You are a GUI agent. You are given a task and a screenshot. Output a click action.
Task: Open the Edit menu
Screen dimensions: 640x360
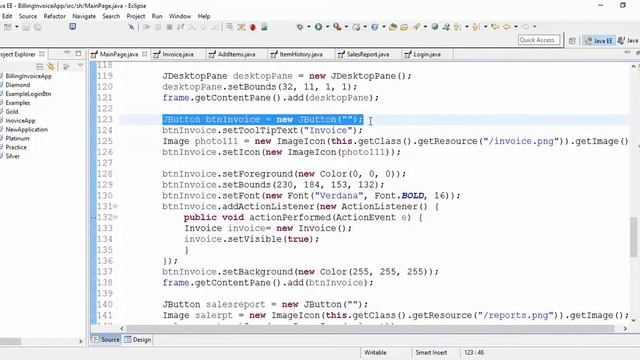(x=7, y=16)
